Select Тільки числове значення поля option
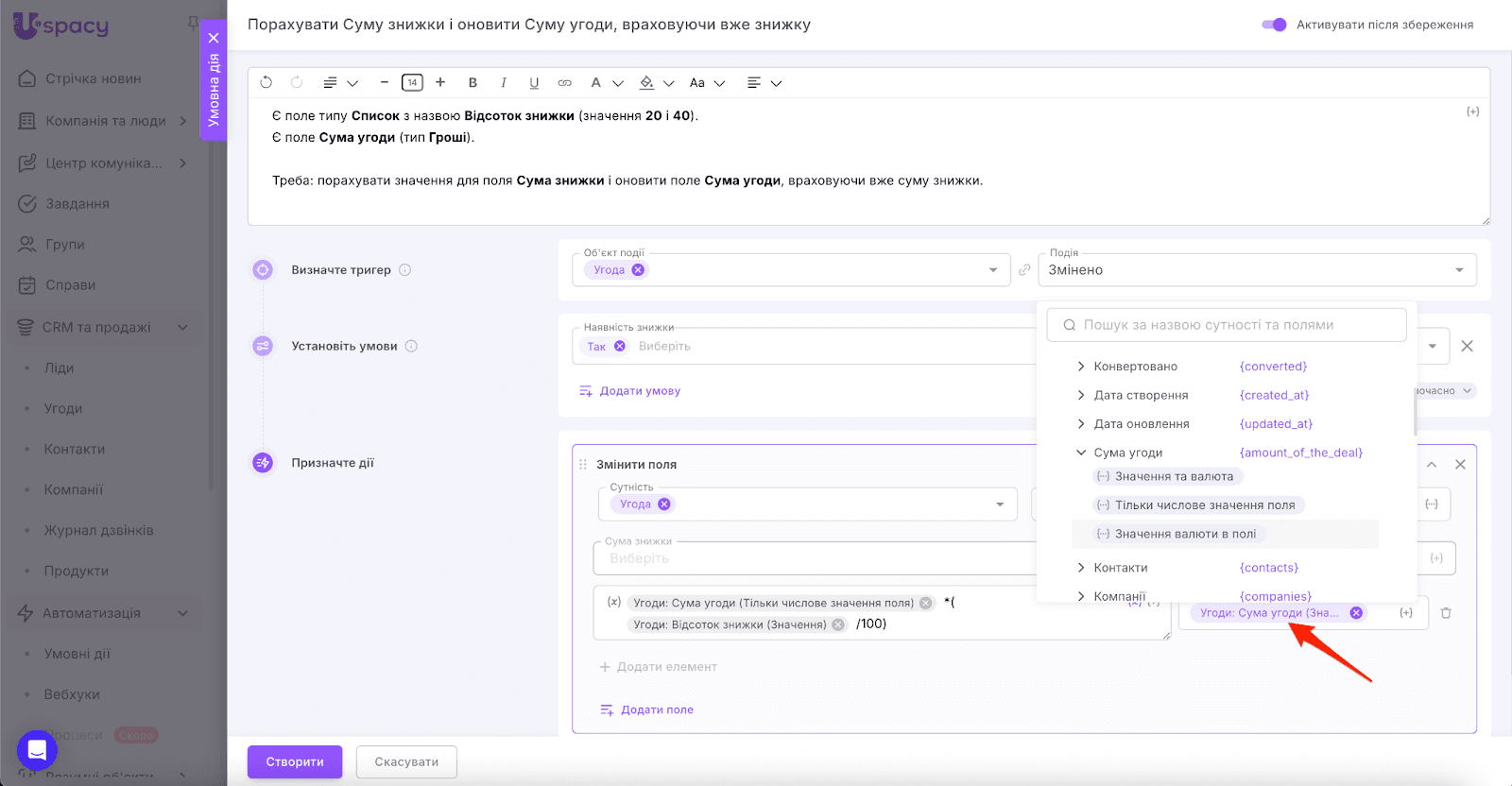1512x786 pixels. point(1204,505)
